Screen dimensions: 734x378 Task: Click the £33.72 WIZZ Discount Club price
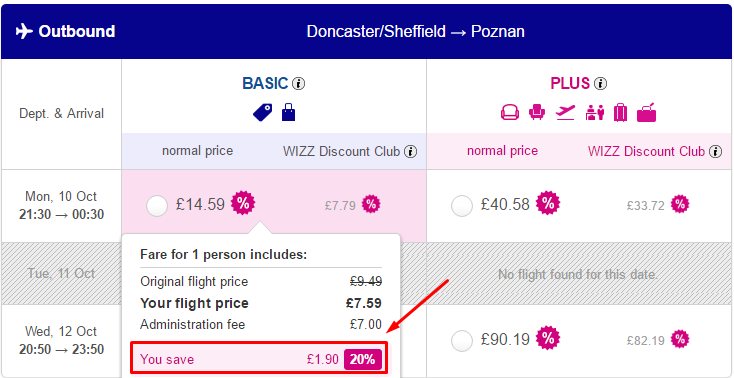646,205
